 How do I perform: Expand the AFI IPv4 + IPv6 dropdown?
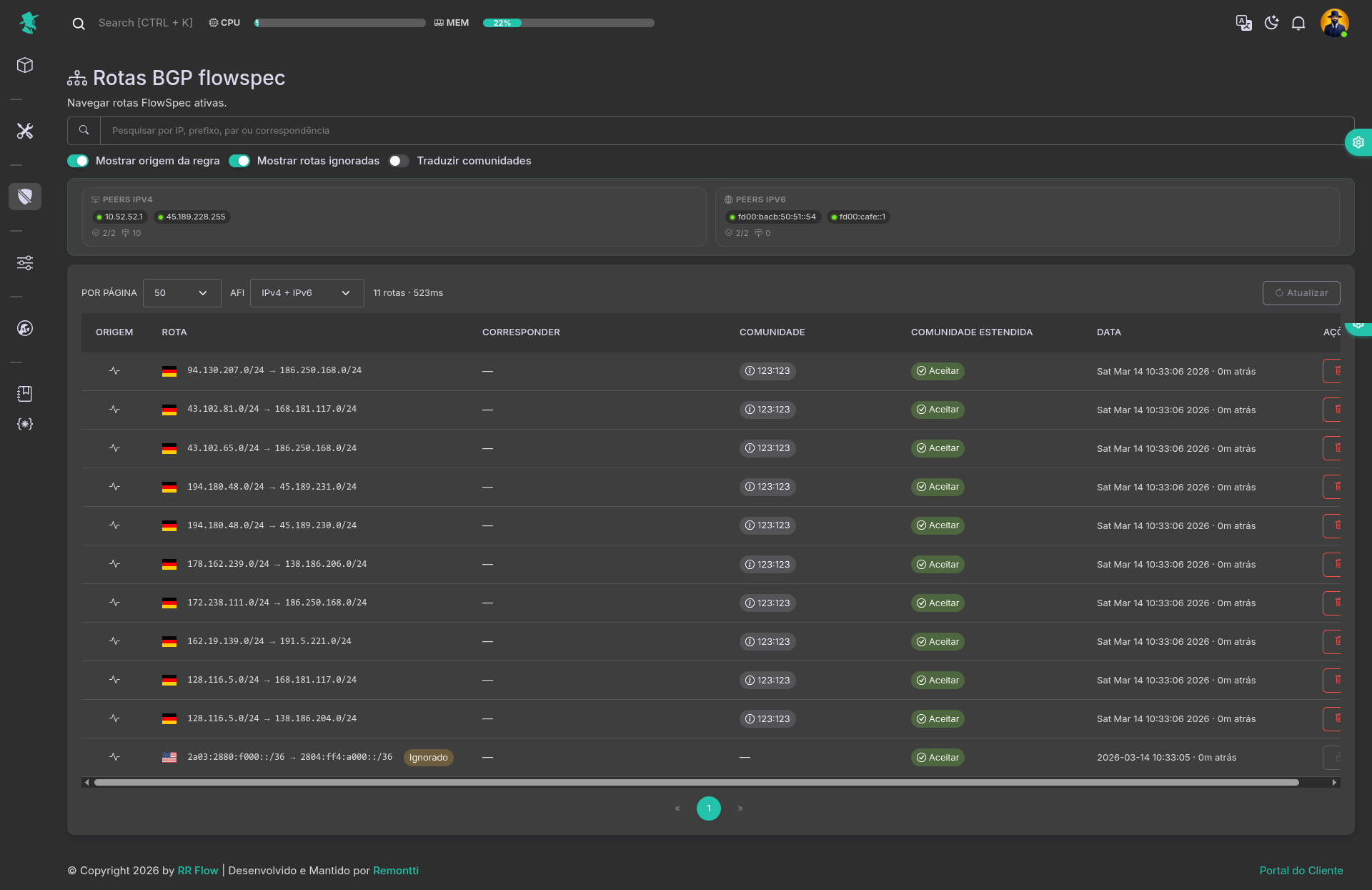tap(307, 293)
